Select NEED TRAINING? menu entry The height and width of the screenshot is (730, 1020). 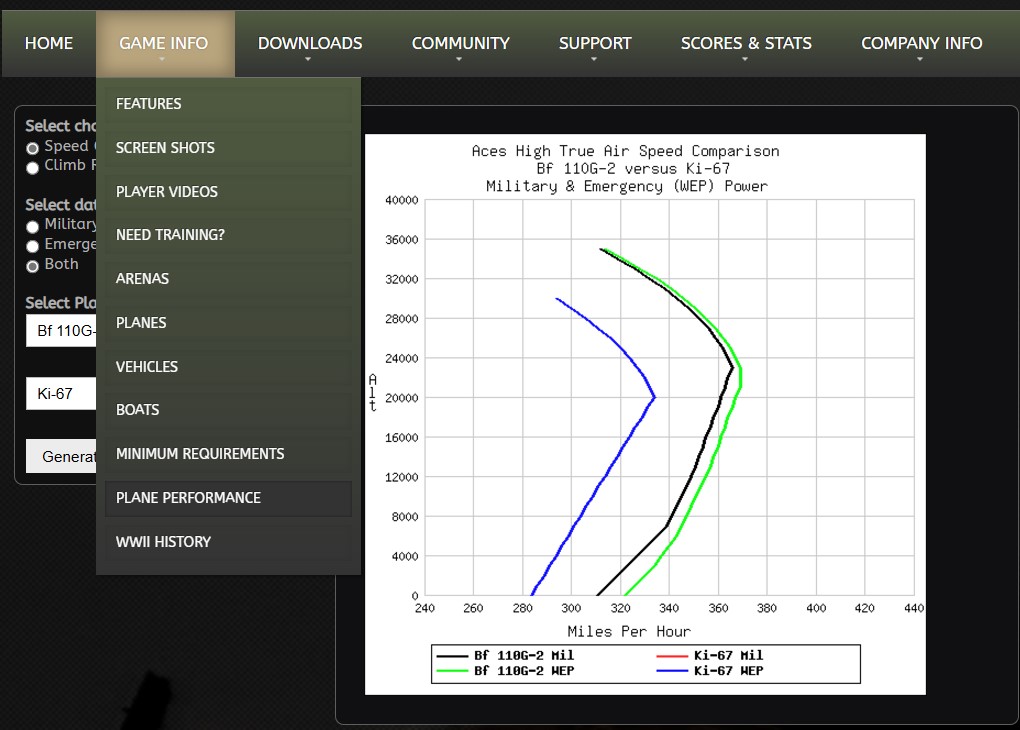click(x=228, y=235)
